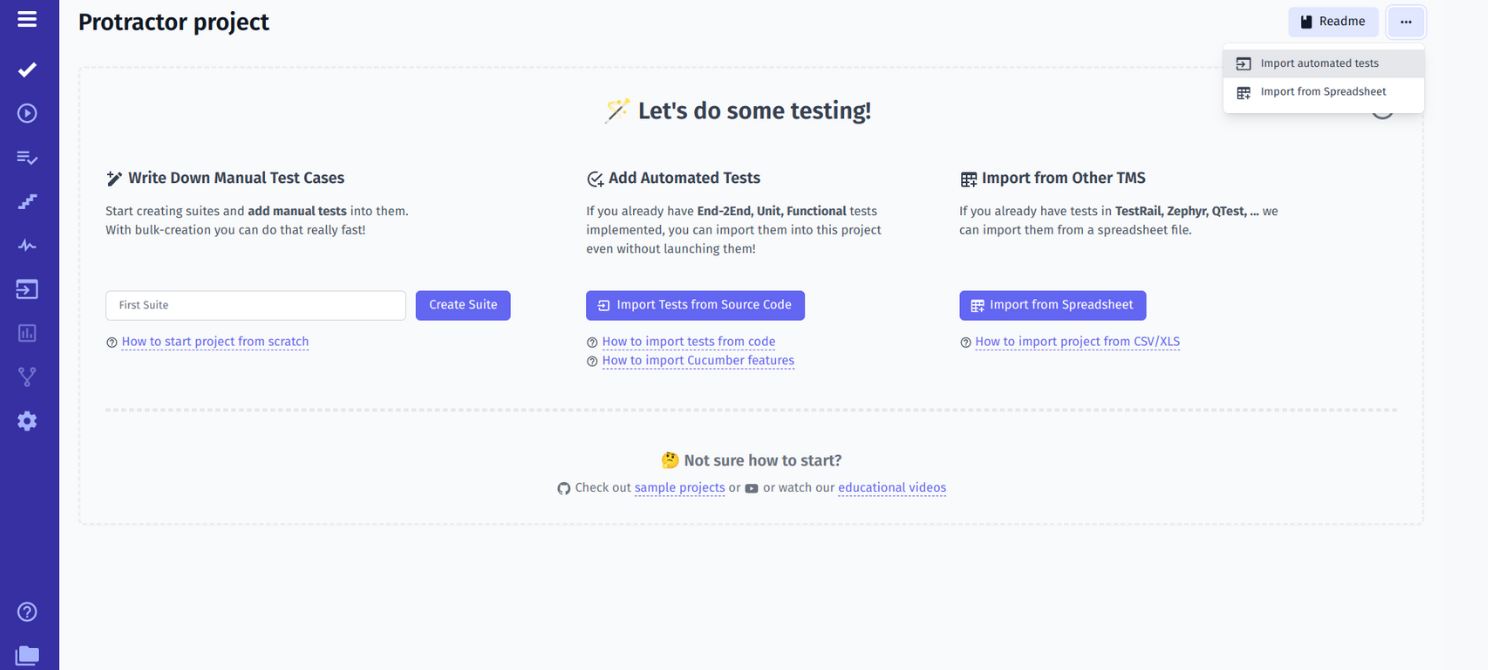Open the Pulse activity icon in sidebar
The height and width of the screenshot is (670, 1488).
click(27, 245)
